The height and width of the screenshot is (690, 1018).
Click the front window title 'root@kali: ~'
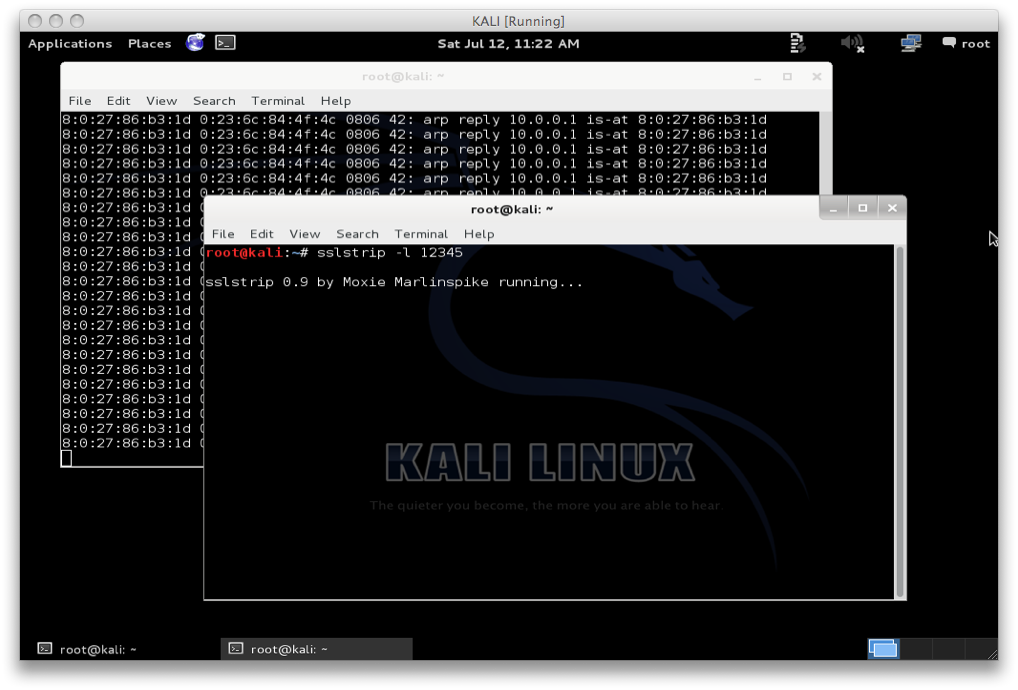click(x=512, y=209)
